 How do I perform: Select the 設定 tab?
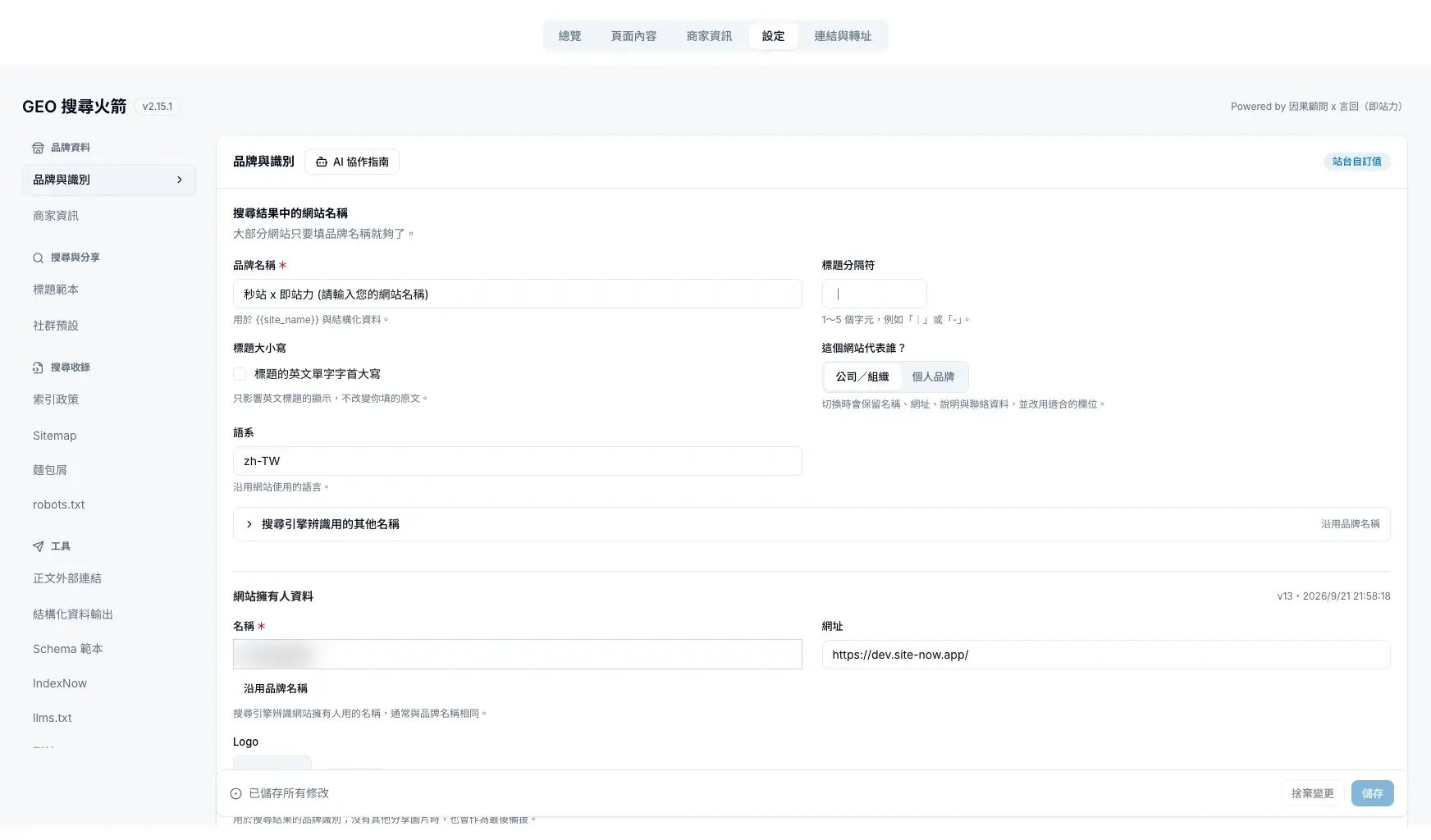coord(773,36)
